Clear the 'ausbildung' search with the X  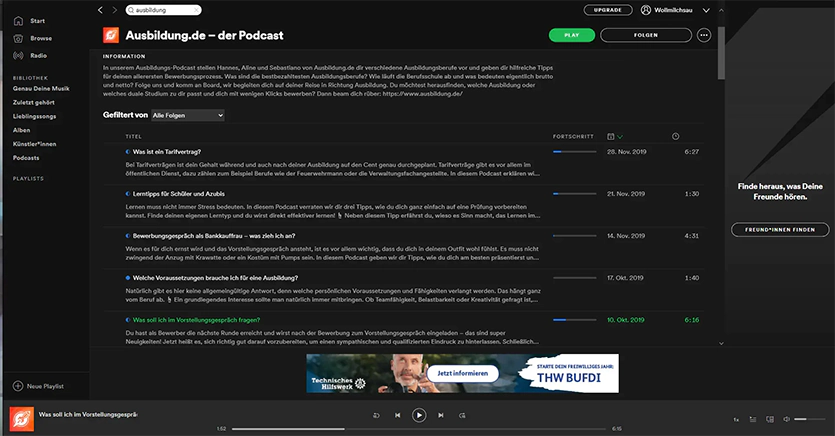[x=196, y=10]
